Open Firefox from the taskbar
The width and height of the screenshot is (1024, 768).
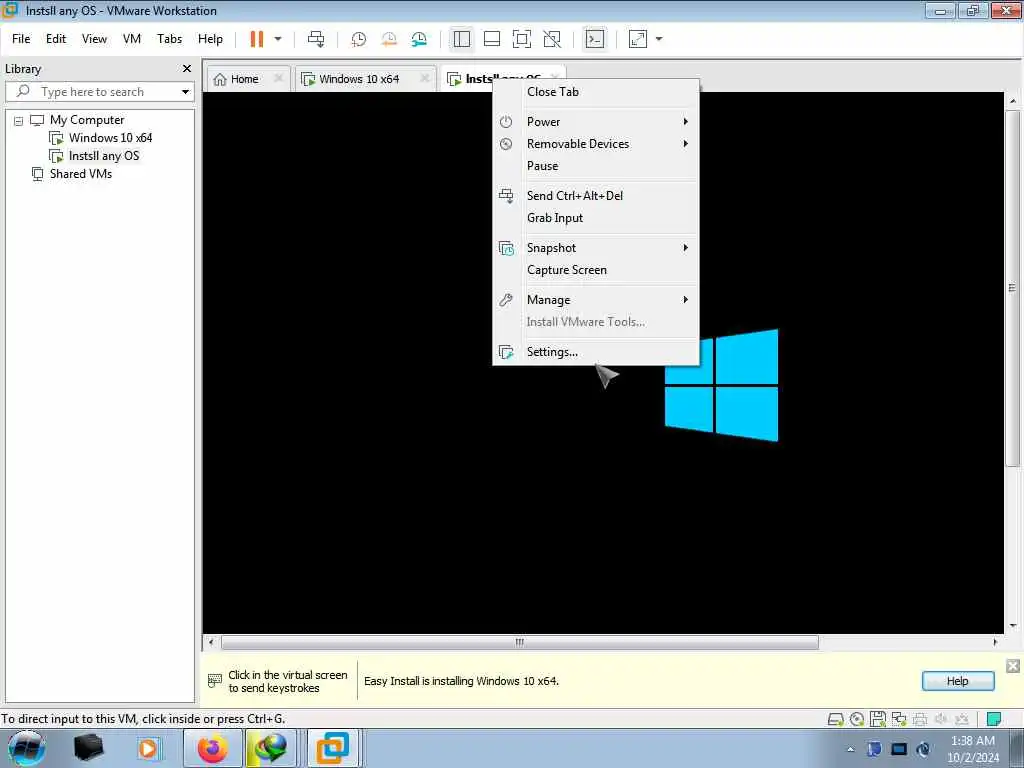point(213,748)
